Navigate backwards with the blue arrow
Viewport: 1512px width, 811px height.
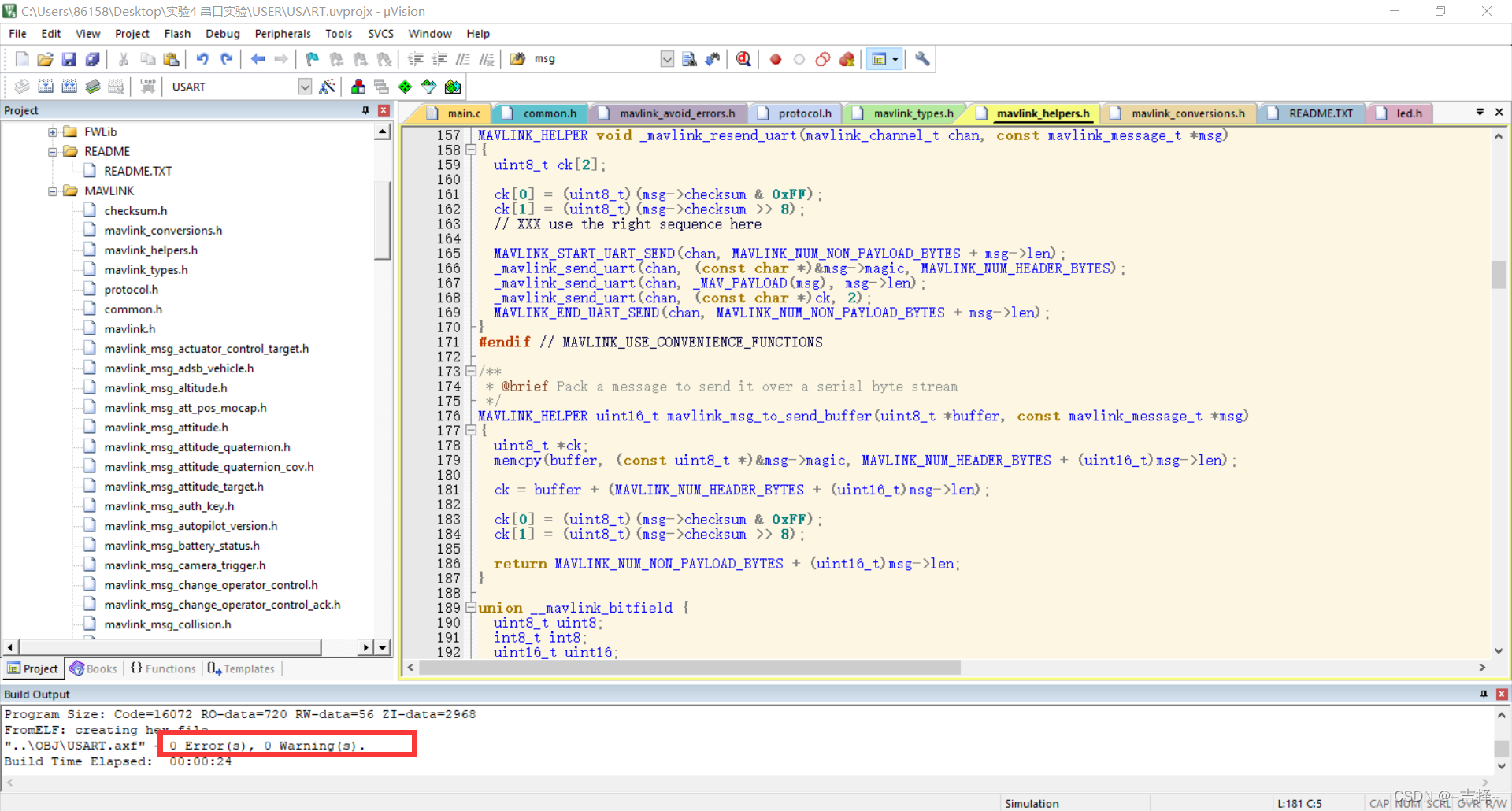(x=258, y=59)
